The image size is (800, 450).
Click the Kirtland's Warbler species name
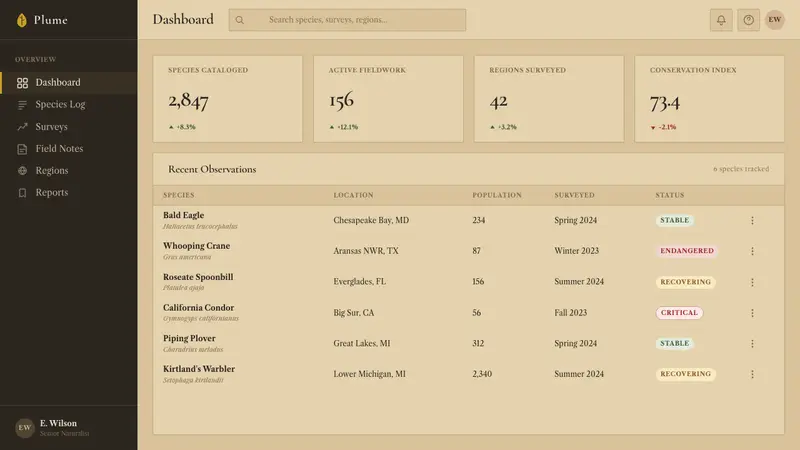coord(199,369)
